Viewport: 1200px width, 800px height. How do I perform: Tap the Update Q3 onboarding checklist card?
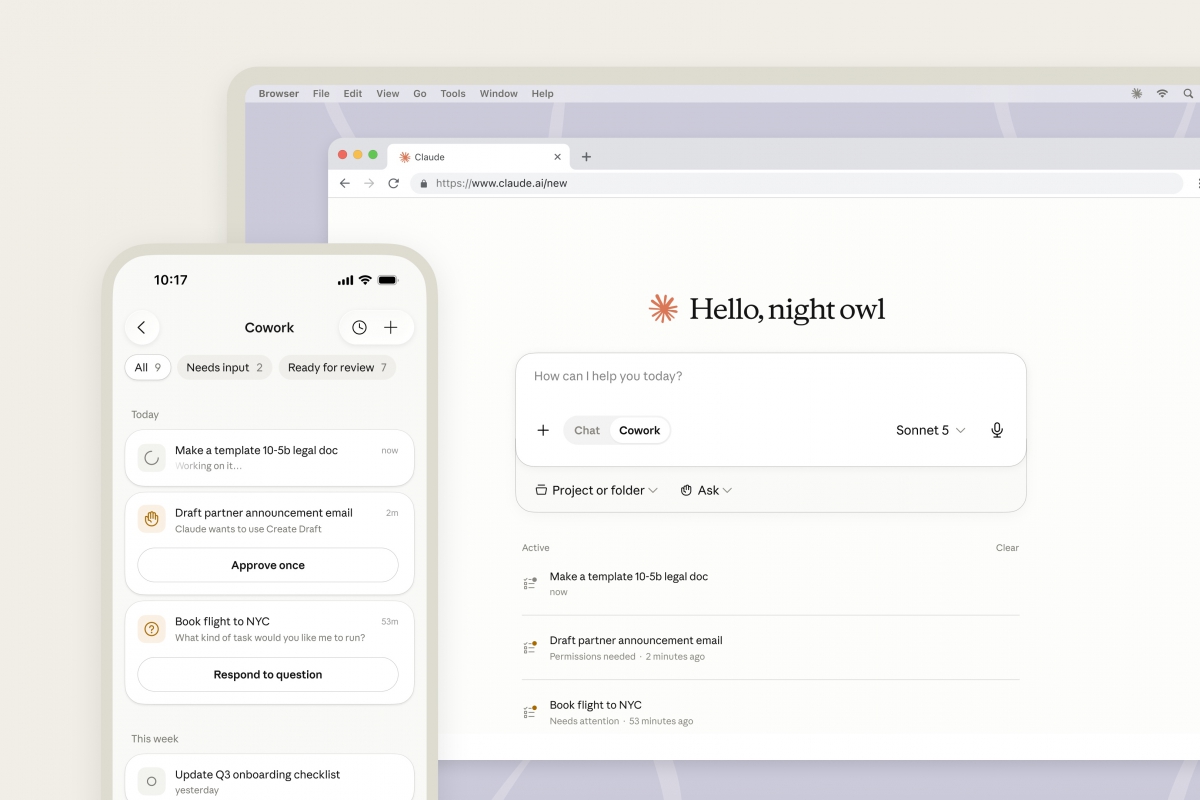pyautogui.click(x=270, y=777)
